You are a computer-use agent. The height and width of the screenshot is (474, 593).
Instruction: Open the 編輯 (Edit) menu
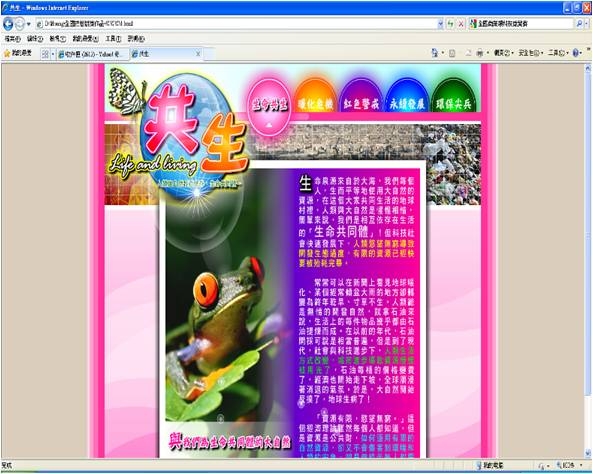35,39
